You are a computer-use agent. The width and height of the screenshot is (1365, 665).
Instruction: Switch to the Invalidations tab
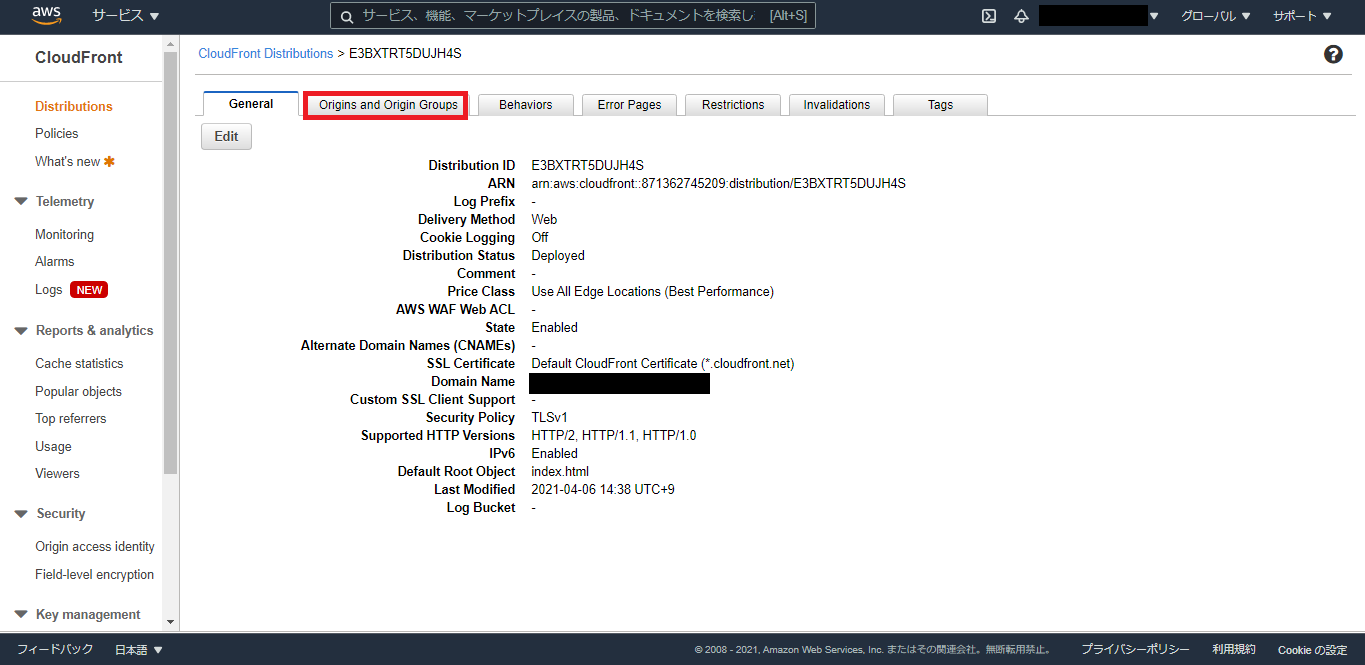(837, 105)
